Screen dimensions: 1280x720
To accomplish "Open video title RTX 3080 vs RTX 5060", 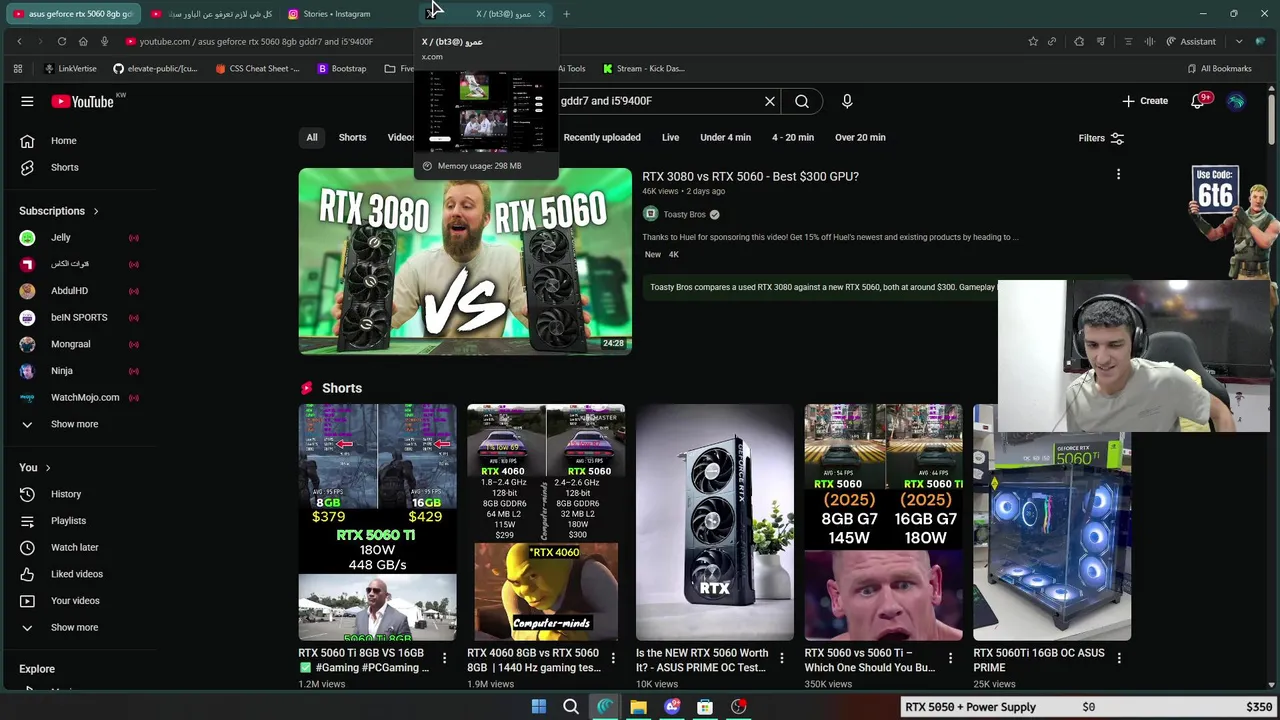I will pos(750,177).
